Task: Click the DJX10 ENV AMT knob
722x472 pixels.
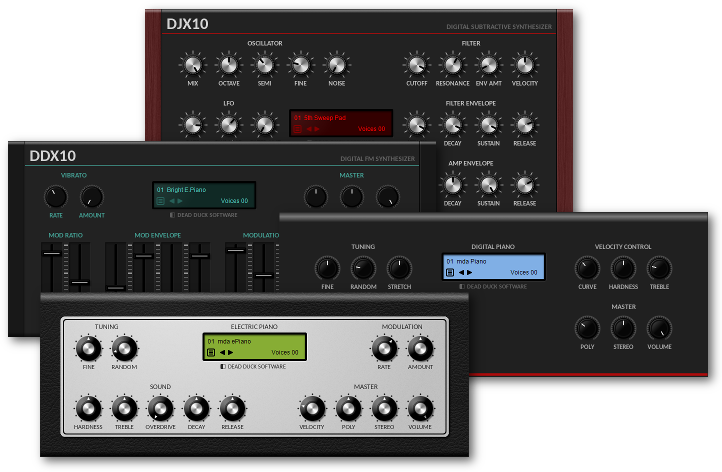Action: point(489,65)
